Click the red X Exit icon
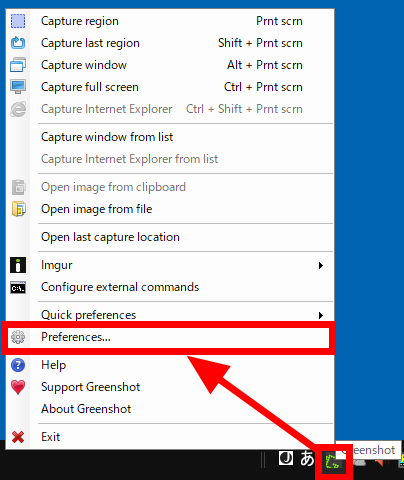Screen dimensions: 404x480 click(18, 437)
